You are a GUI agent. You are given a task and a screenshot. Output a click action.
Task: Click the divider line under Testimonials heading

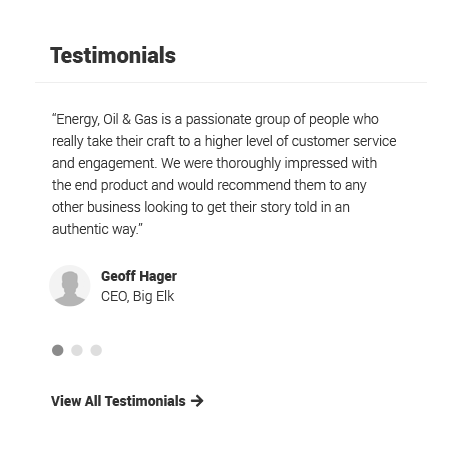pos(231,82)
